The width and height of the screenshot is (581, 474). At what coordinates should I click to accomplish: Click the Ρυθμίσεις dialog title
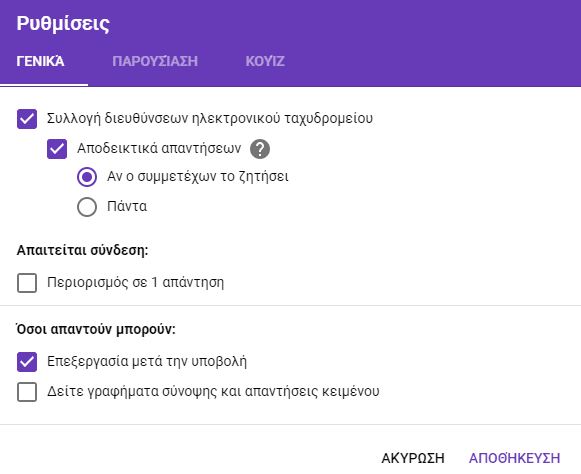(63, 23)
